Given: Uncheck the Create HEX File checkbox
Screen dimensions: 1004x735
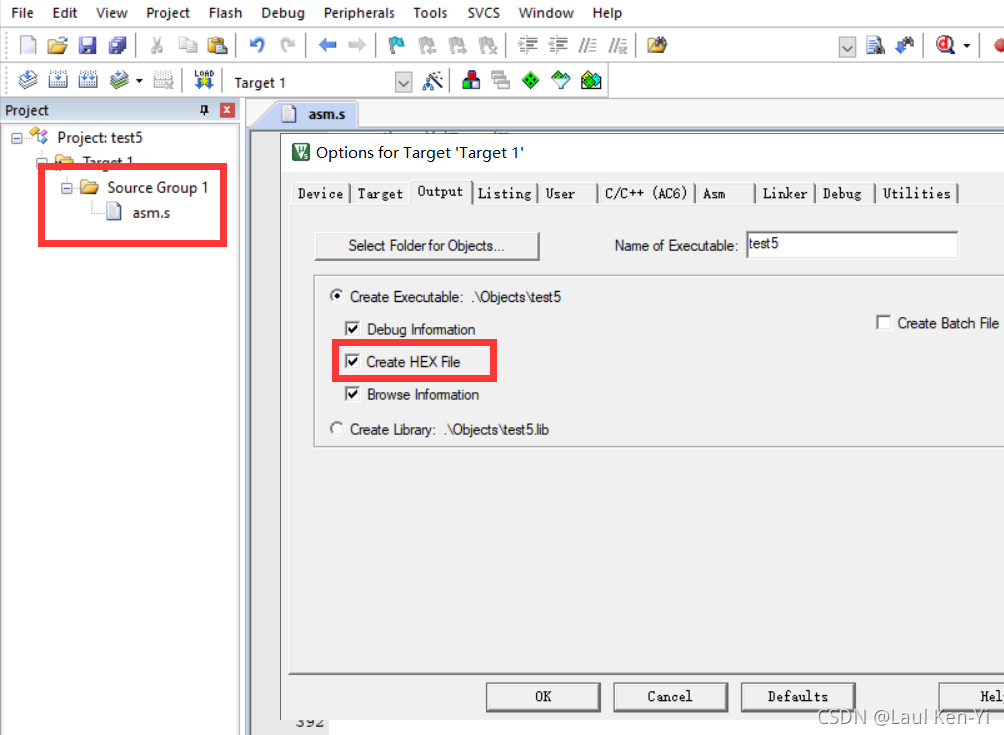Looking at the screenshot, I should tap(352, 361).
